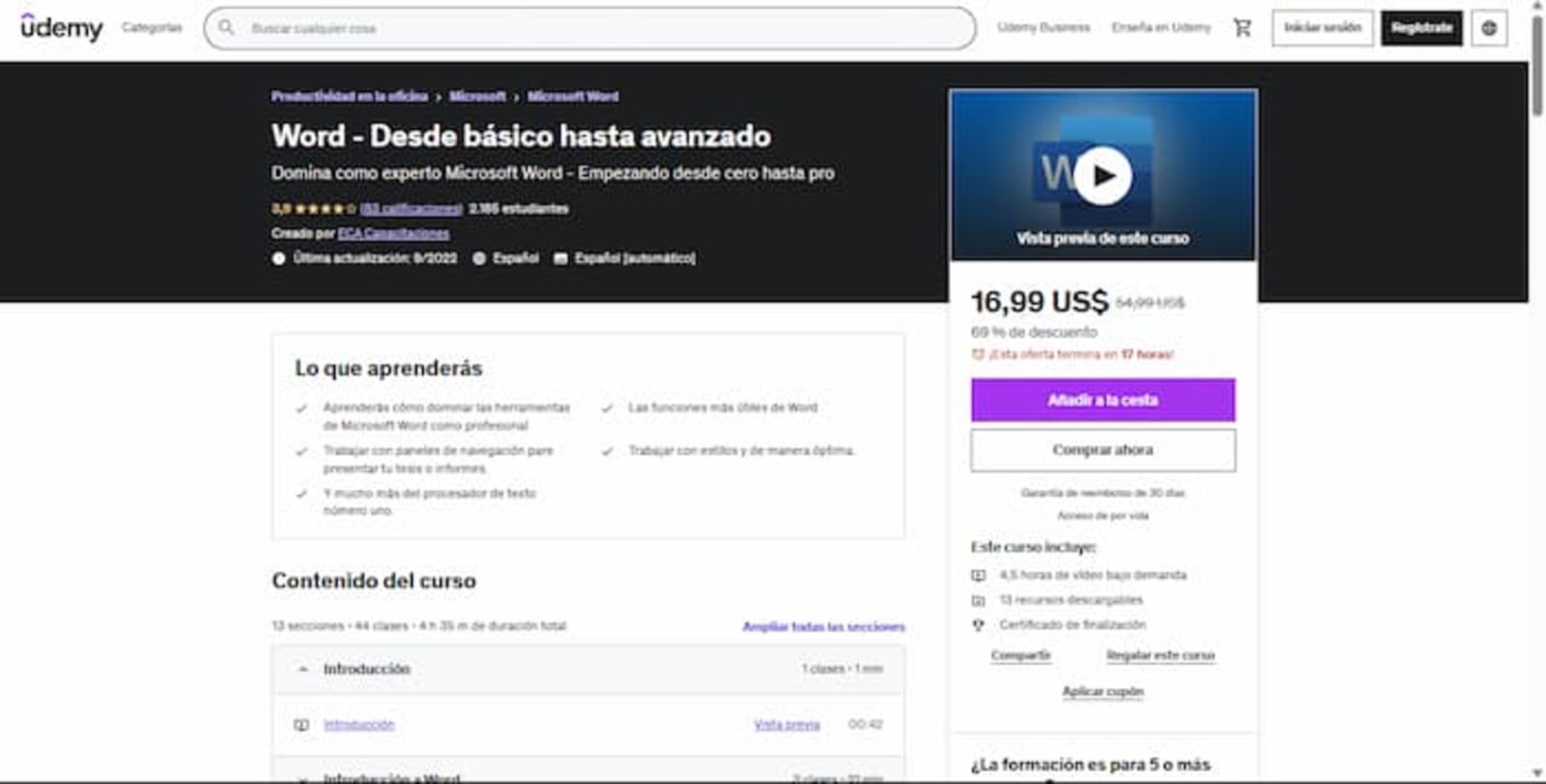Click the star rating display

click(x=325, y=208)
